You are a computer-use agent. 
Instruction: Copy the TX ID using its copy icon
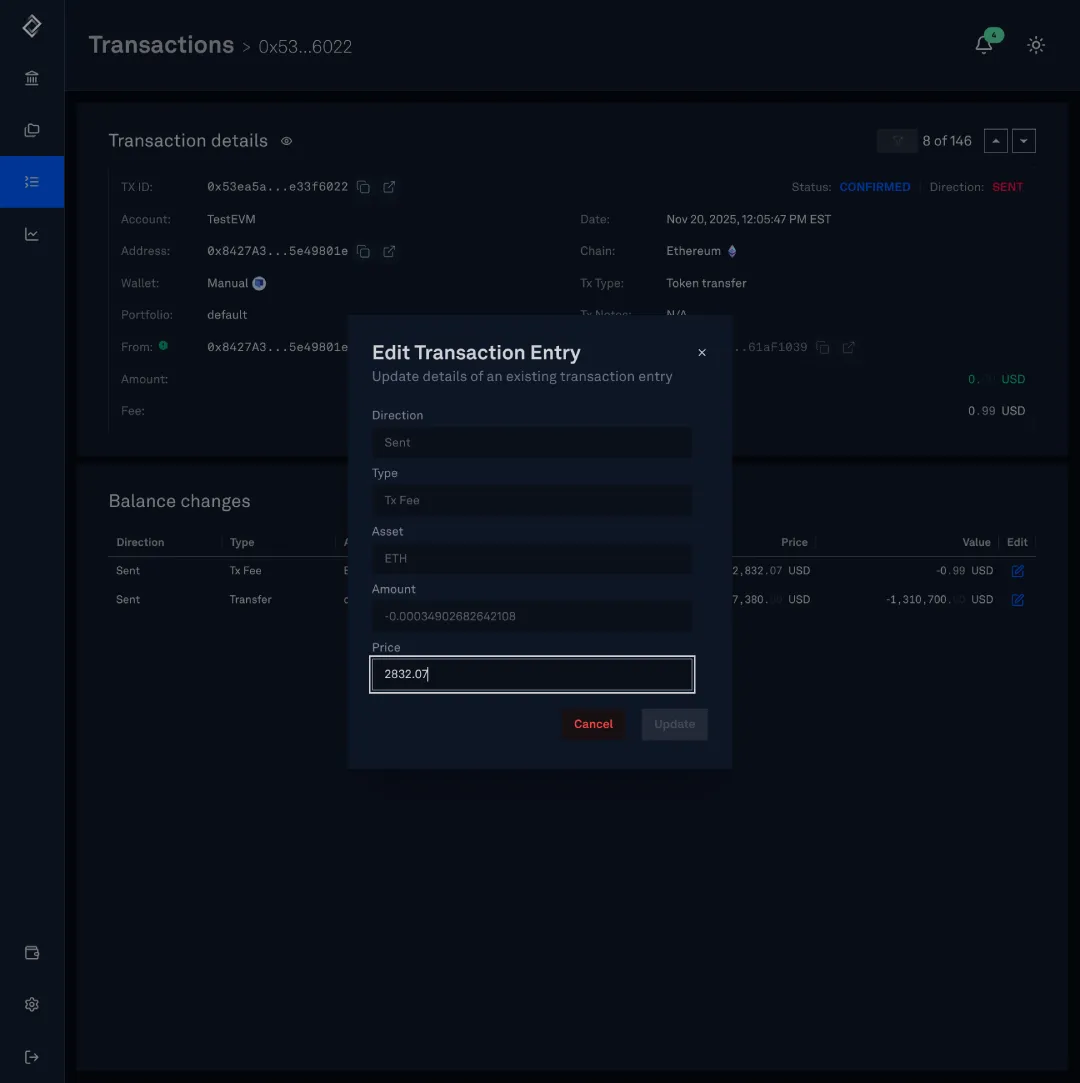click(363, 187)
